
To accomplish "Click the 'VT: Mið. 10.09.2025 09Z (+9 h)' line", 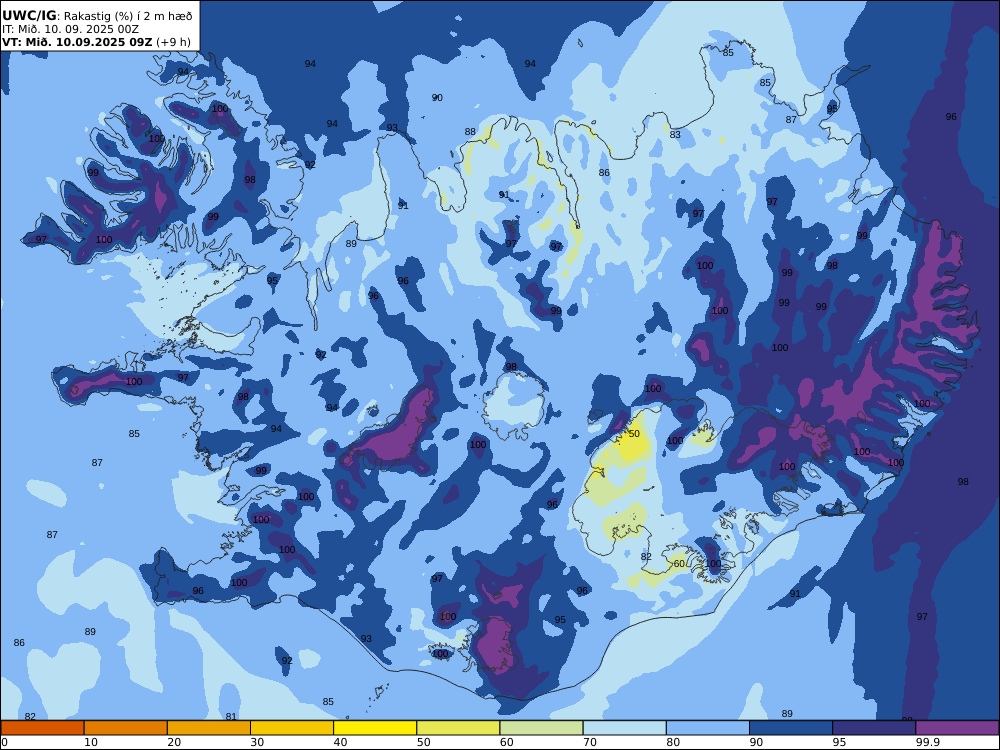I will click(x=96, y=42).
